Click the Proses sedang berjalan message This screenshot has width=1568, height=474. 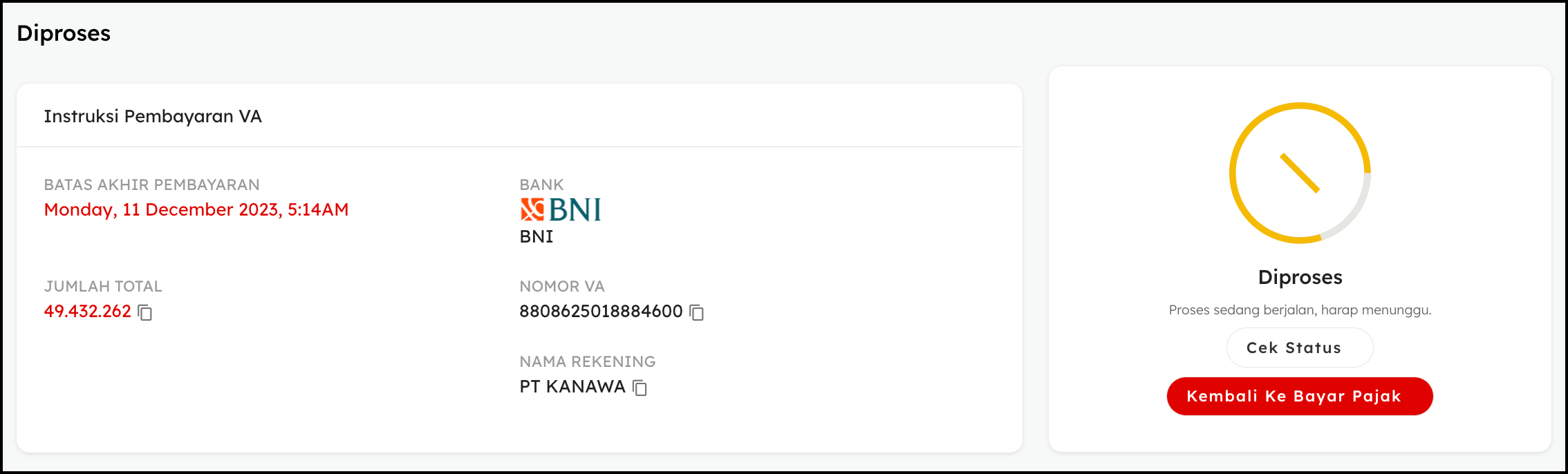[1300, 310]
